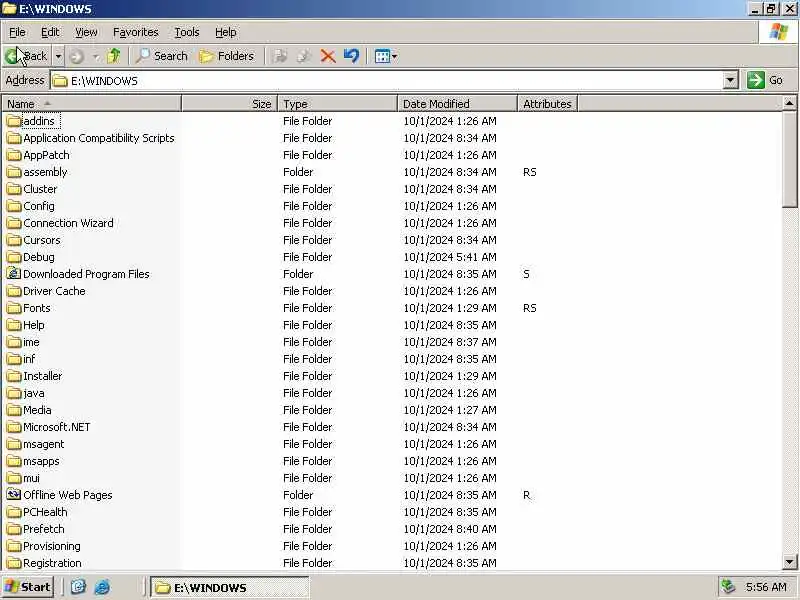Open the File menu
The width and height of the screenshot is (800, 600).
[17, 32]
